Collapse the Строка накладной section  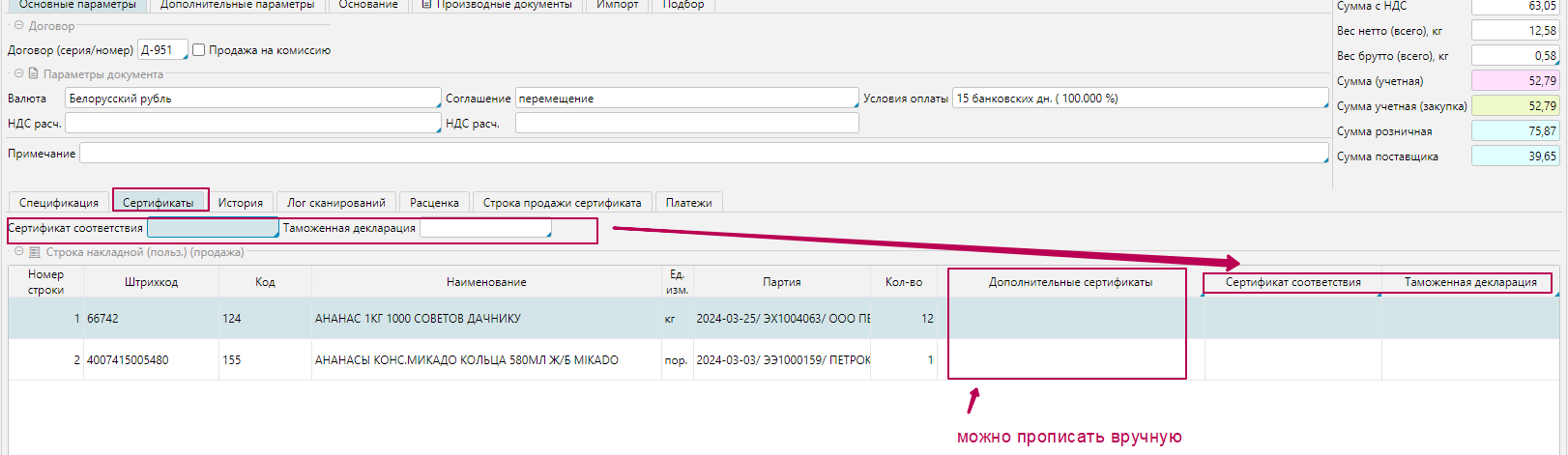tap(19, 252)
